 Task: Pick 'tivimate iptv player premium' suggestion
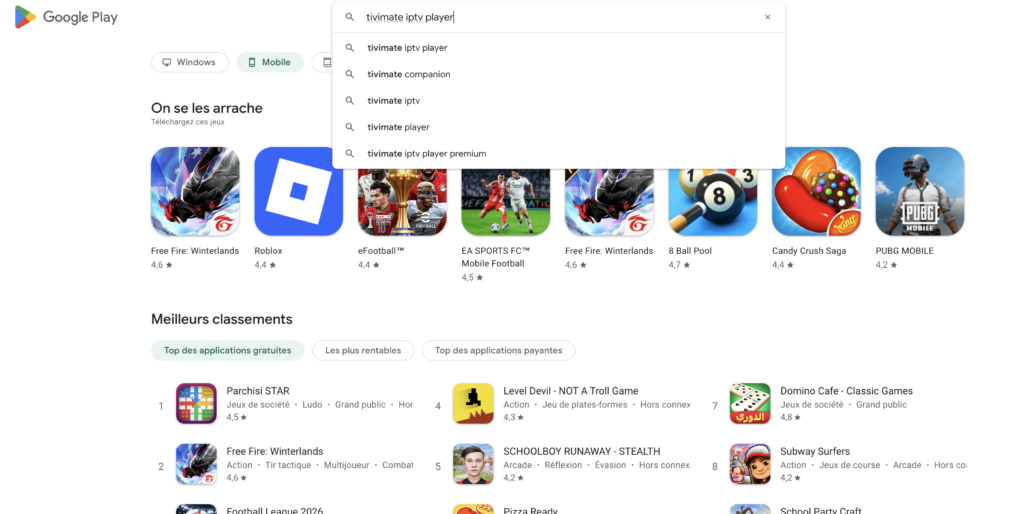click(x=426, y=154)
